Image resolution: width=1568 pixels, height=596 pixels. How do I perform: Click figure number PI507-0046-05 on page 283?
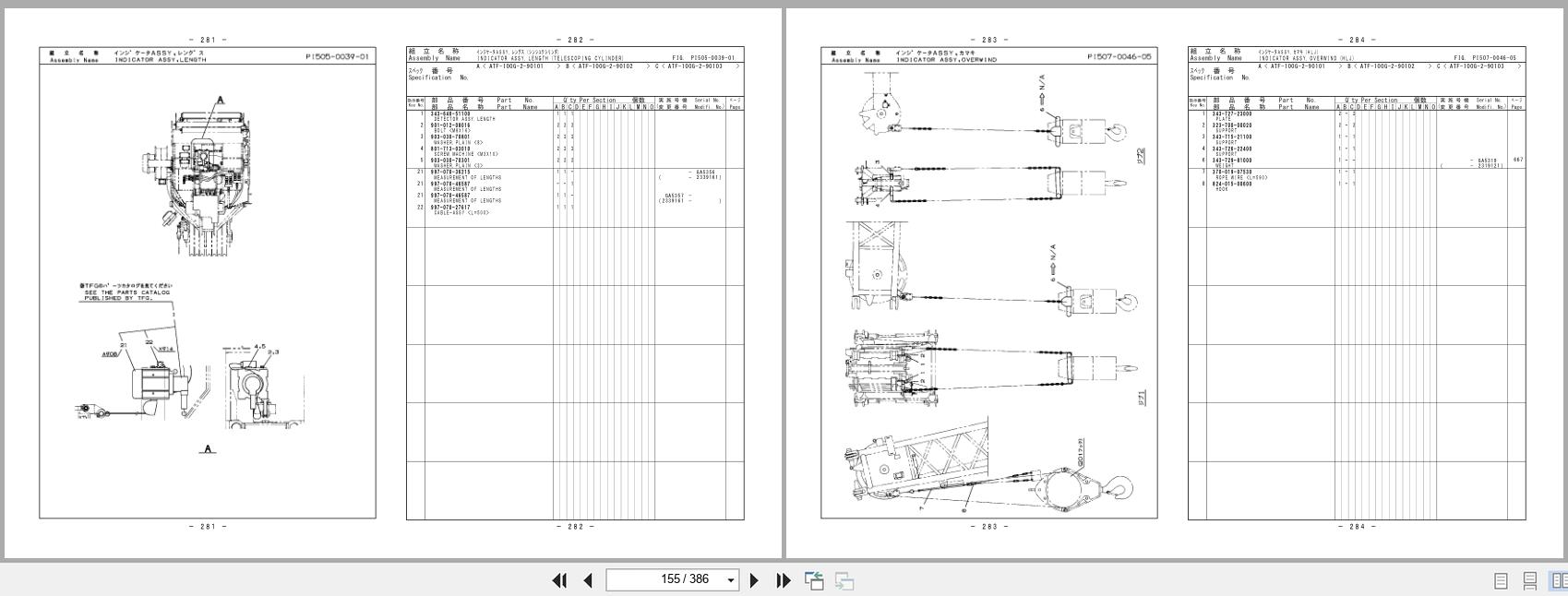(x=1119, y=57)
